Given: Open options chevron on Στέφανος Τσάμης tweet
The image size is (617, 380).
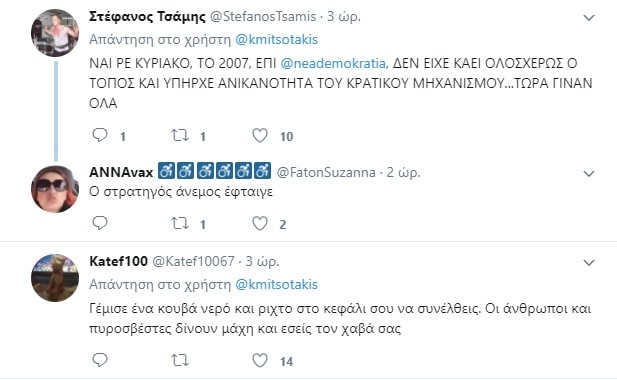Looking at the screenshot, I should (x=589, y=18).
